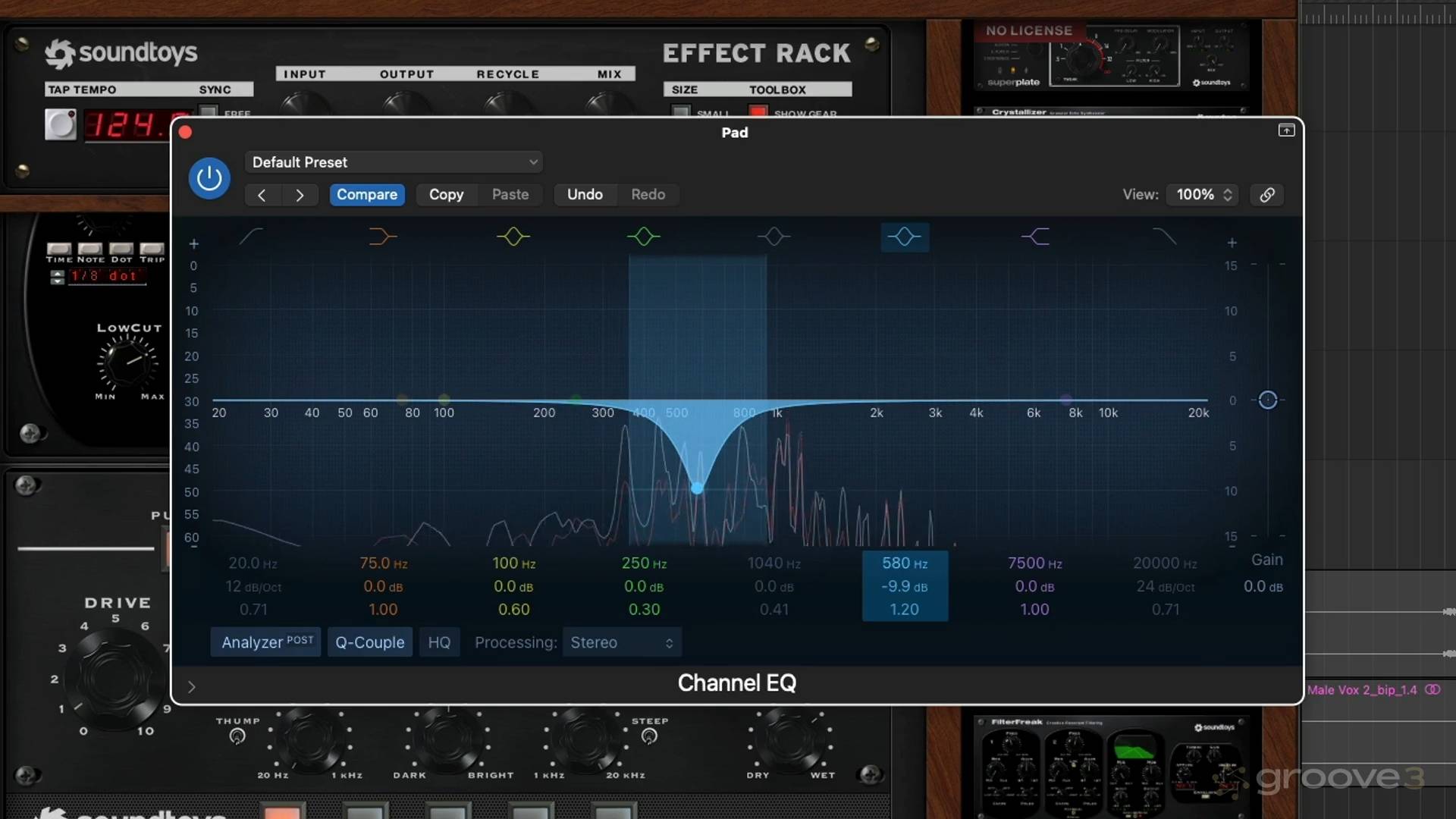Enable HQ processing mode
1456x819 pixels.
click(439, 642)
